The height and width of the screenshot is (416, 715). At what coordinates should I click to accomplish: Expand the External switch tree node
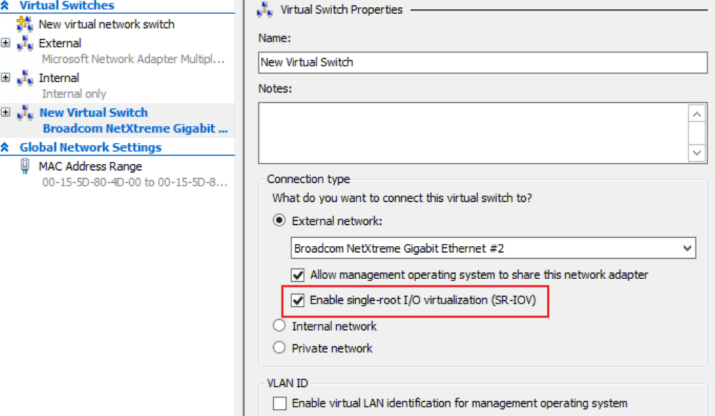(7, 43)
